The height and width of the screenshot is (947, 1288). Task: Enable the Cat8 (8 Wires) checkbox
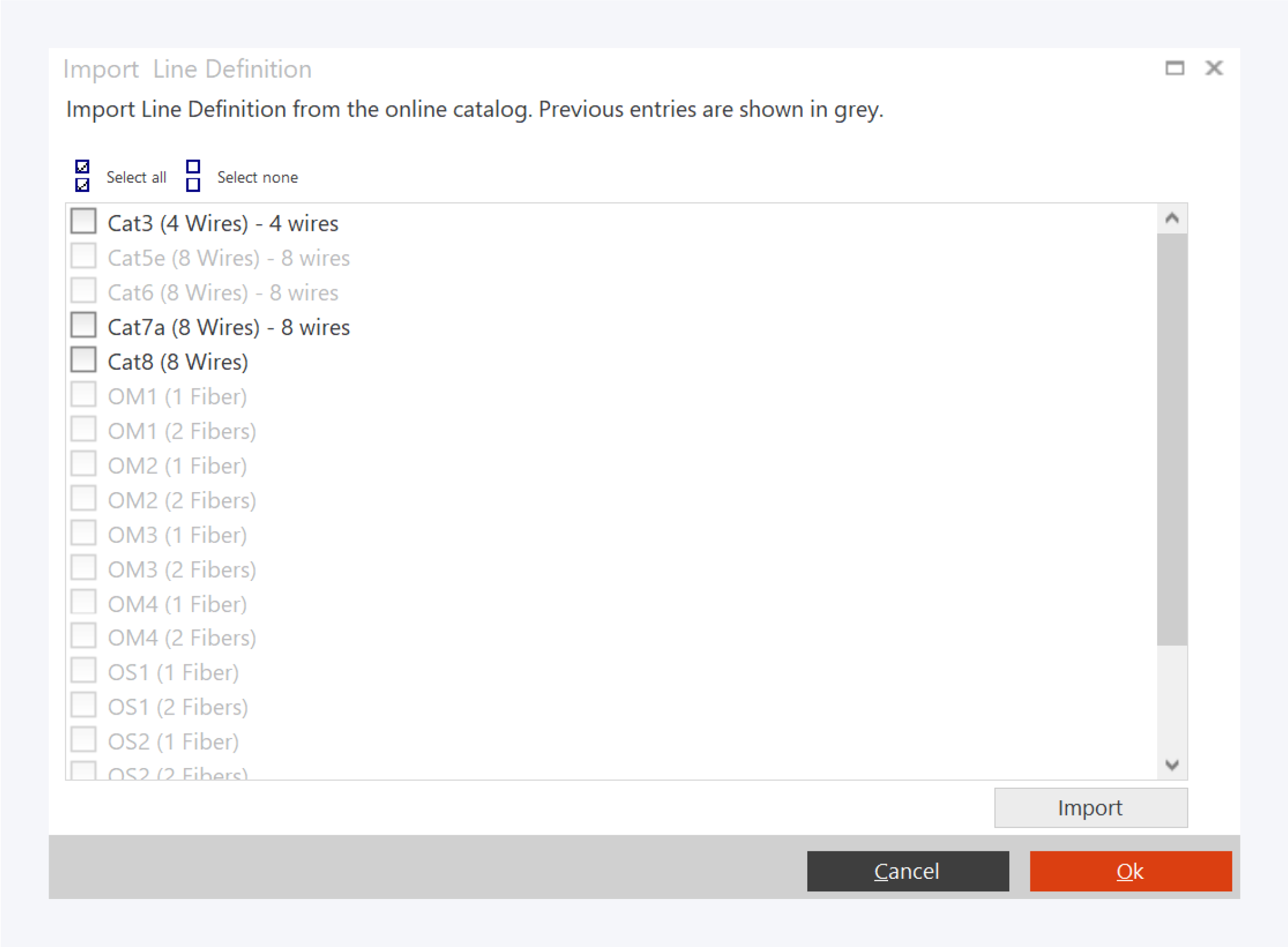coord(83,360)
